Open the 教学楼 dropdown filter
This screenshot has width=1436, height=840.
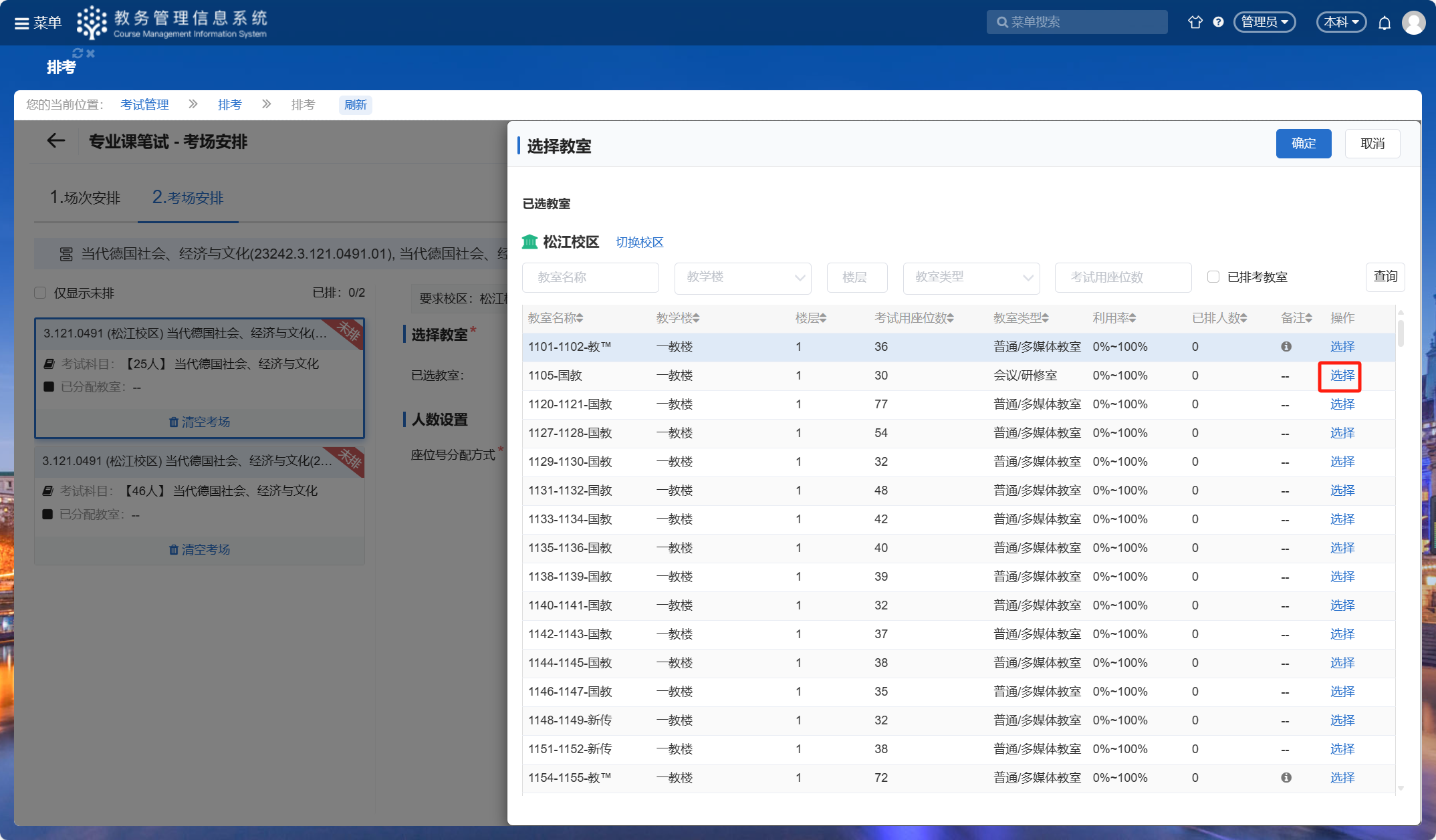pos(743,277)
